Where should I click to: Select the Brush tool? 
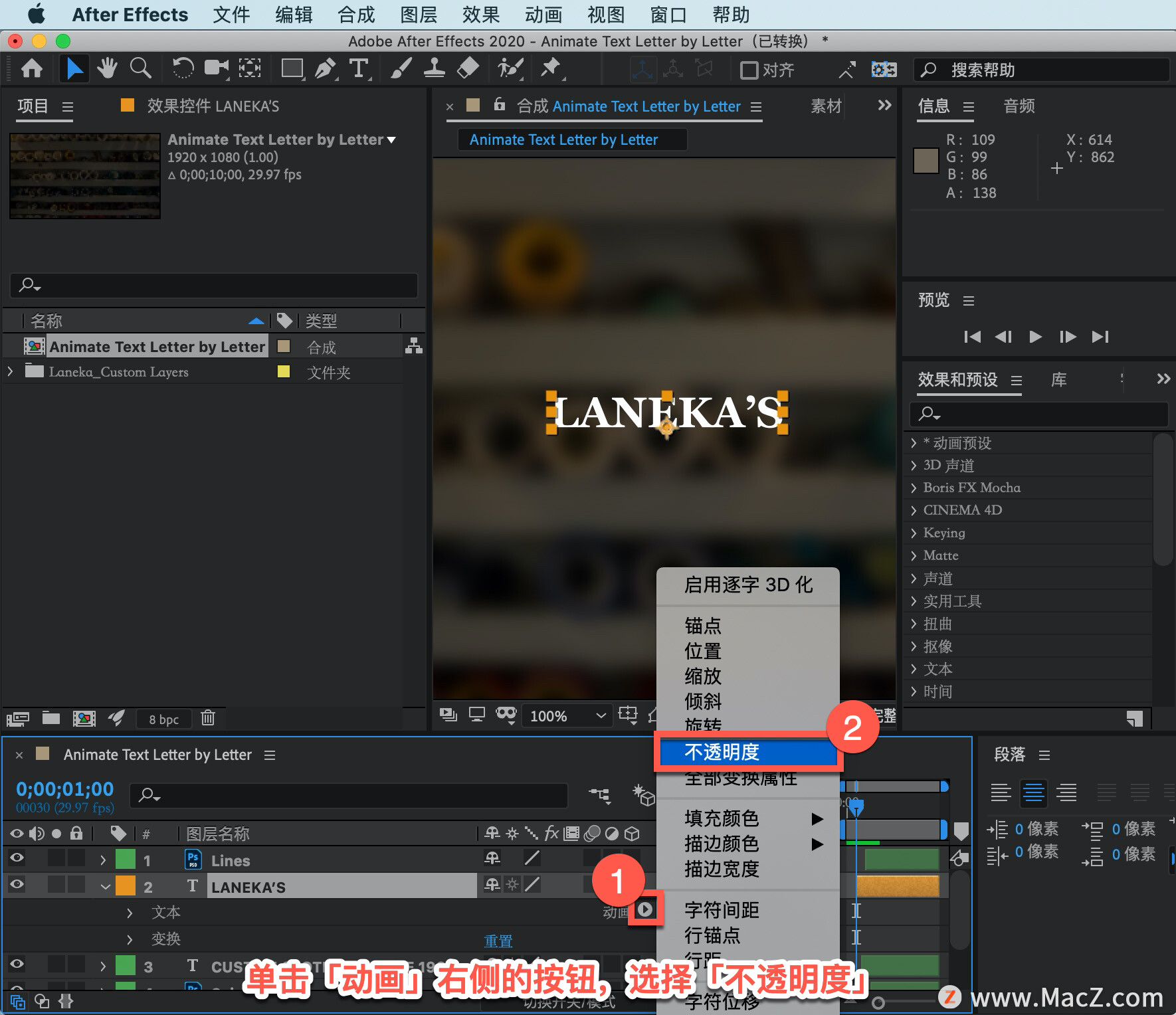(x=401, y=68)
